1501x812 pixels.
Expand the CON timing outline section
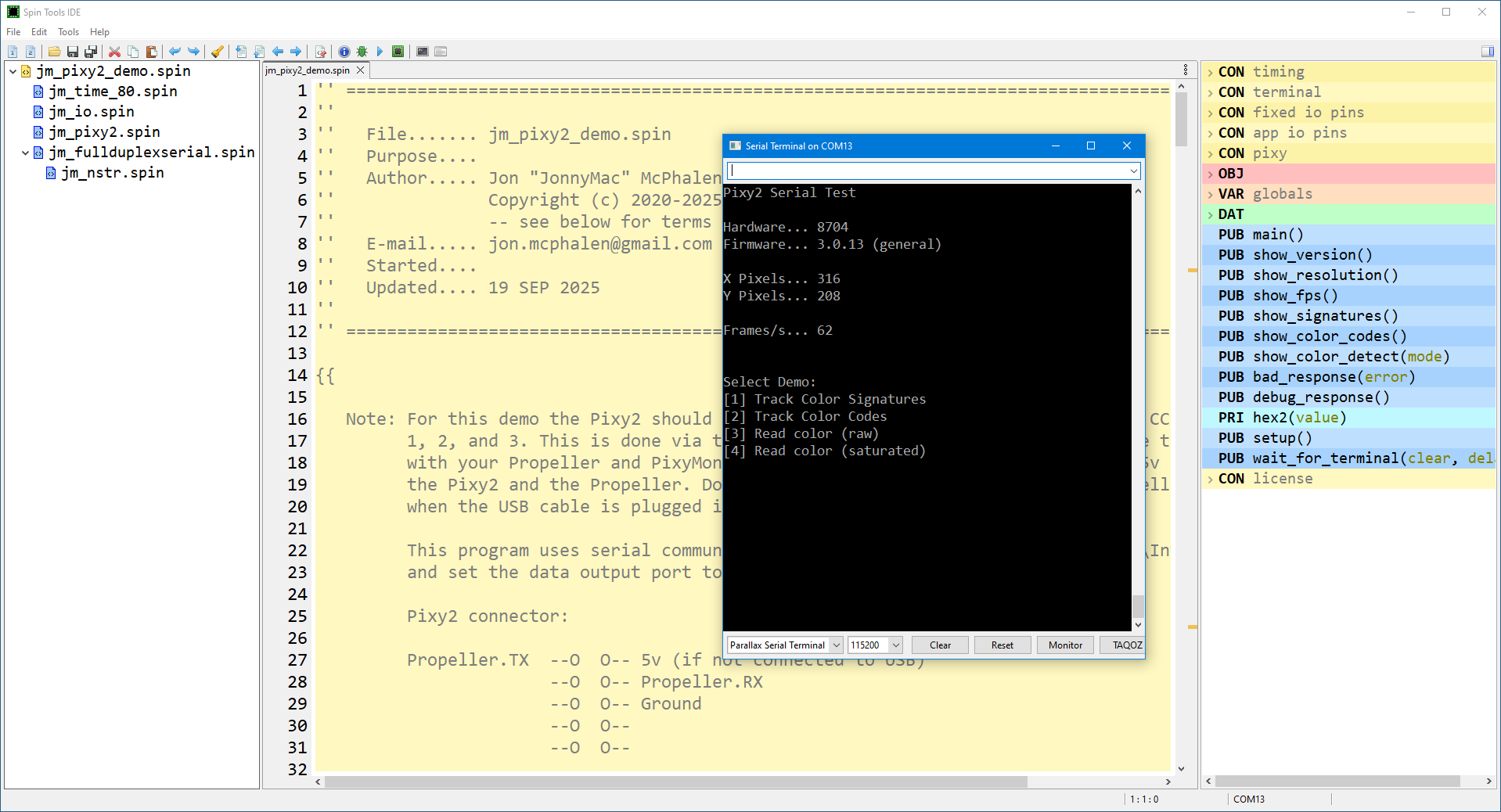[x=1210, y=72]
